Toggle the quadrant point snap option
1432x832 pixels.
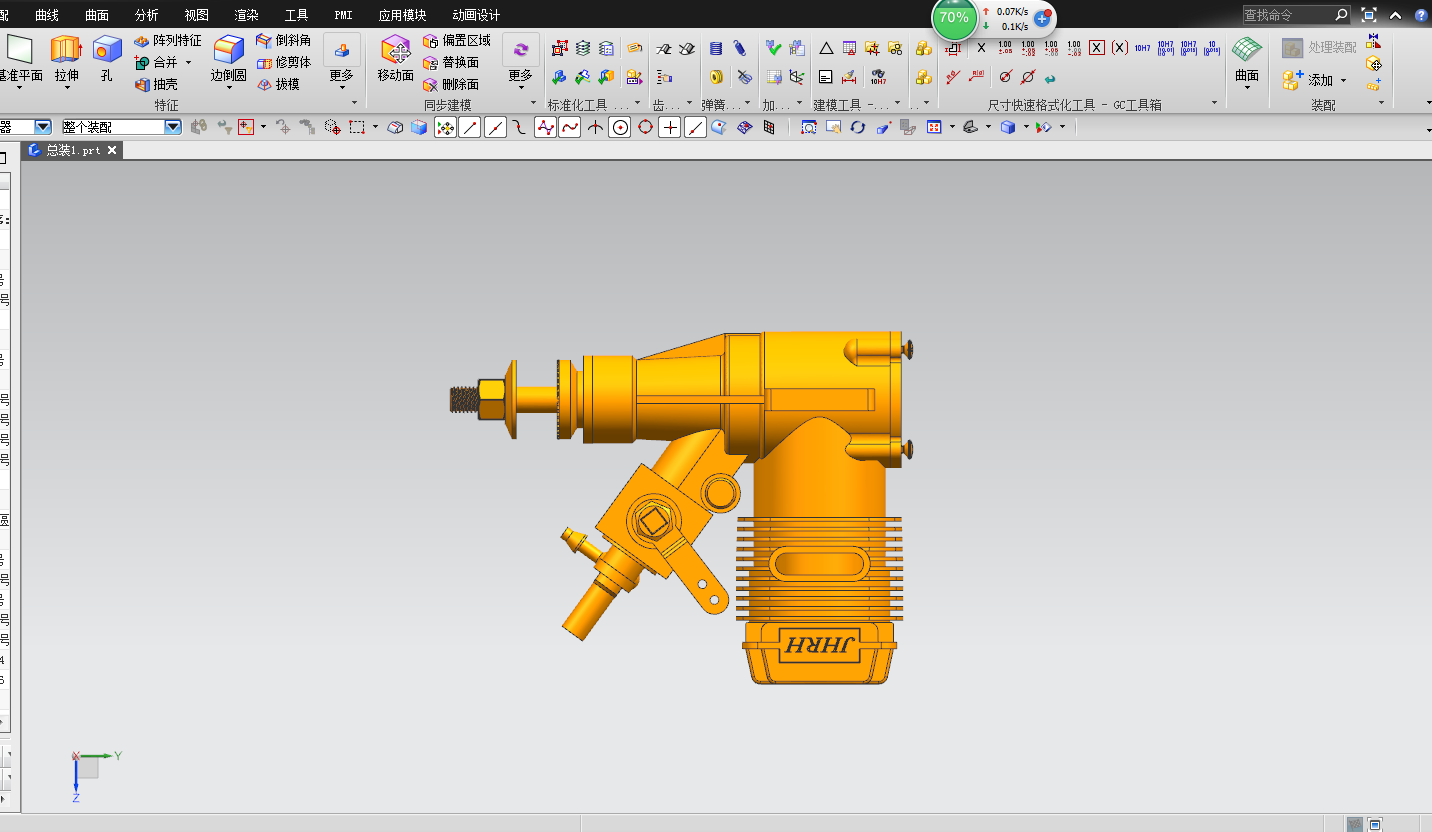click(x=645, y=127)
